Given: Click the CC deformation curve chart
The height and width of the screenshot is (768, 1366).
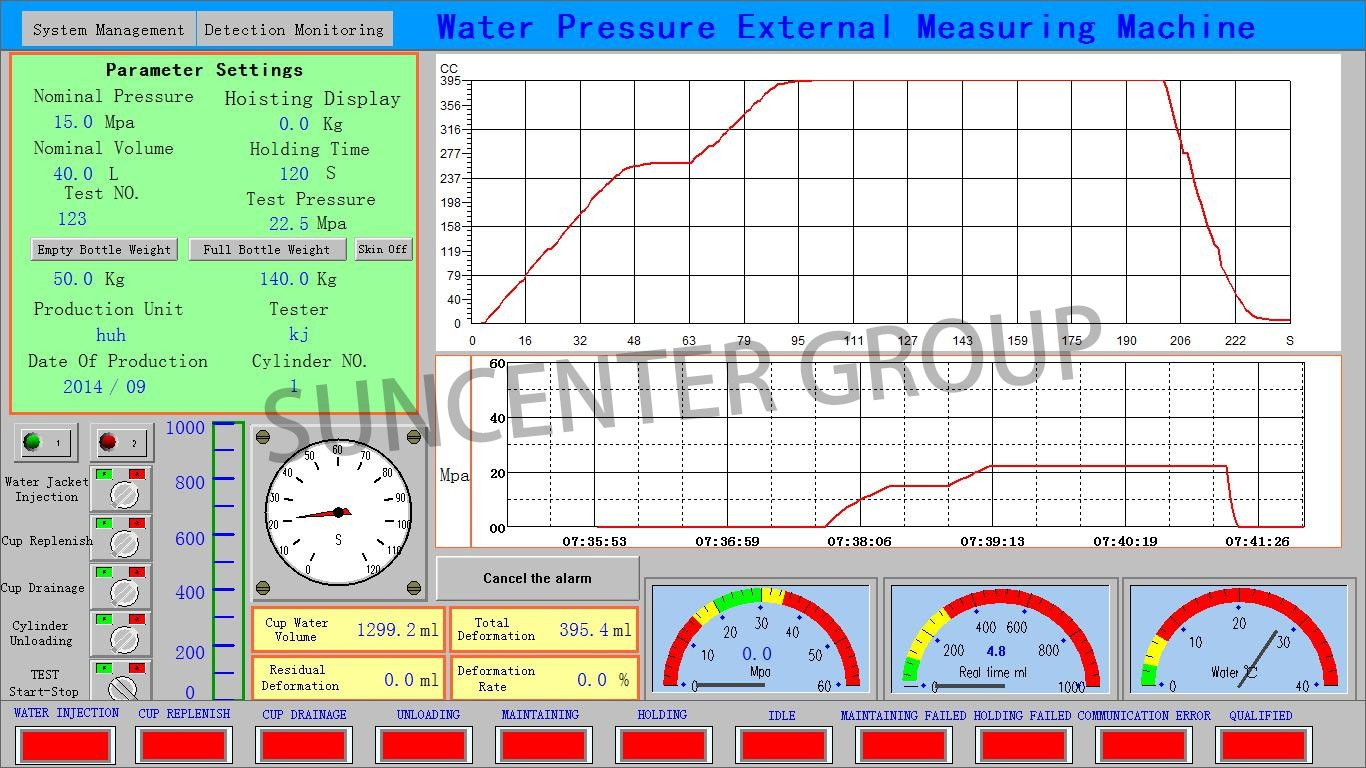Looking at the screenshot, I should point(888,203).
